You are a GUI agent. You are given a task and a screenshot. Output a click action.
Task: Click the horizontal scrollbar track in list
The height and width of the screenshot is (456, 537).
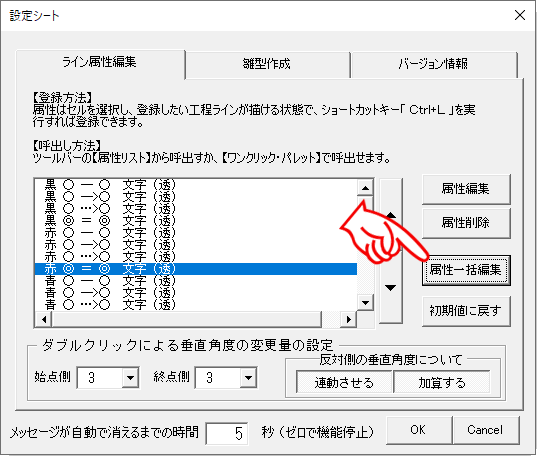pyautogui.click(x=187, y=319)
